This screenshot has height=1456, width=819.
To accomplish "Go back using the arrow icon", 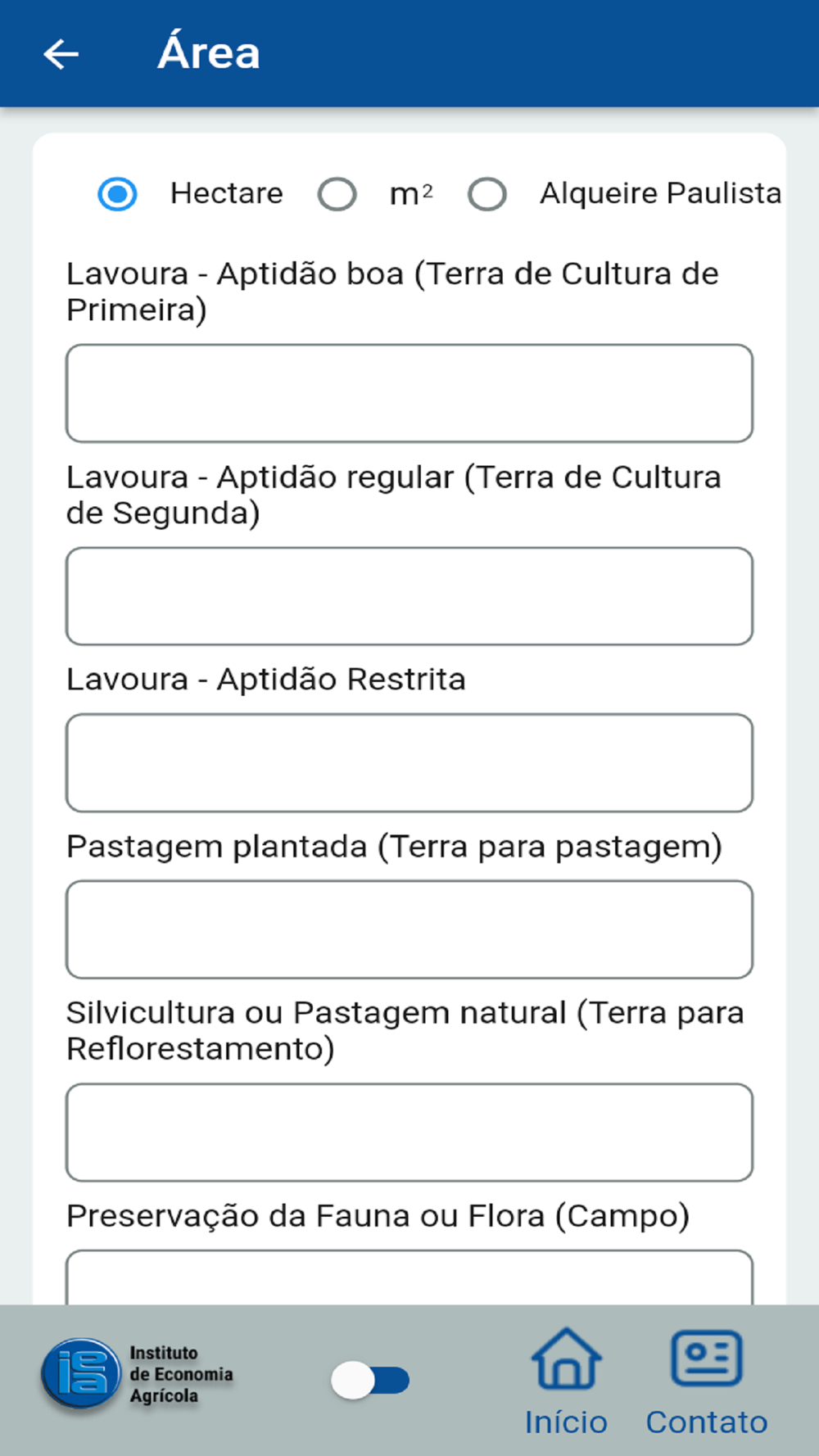I will pos(61,54).
